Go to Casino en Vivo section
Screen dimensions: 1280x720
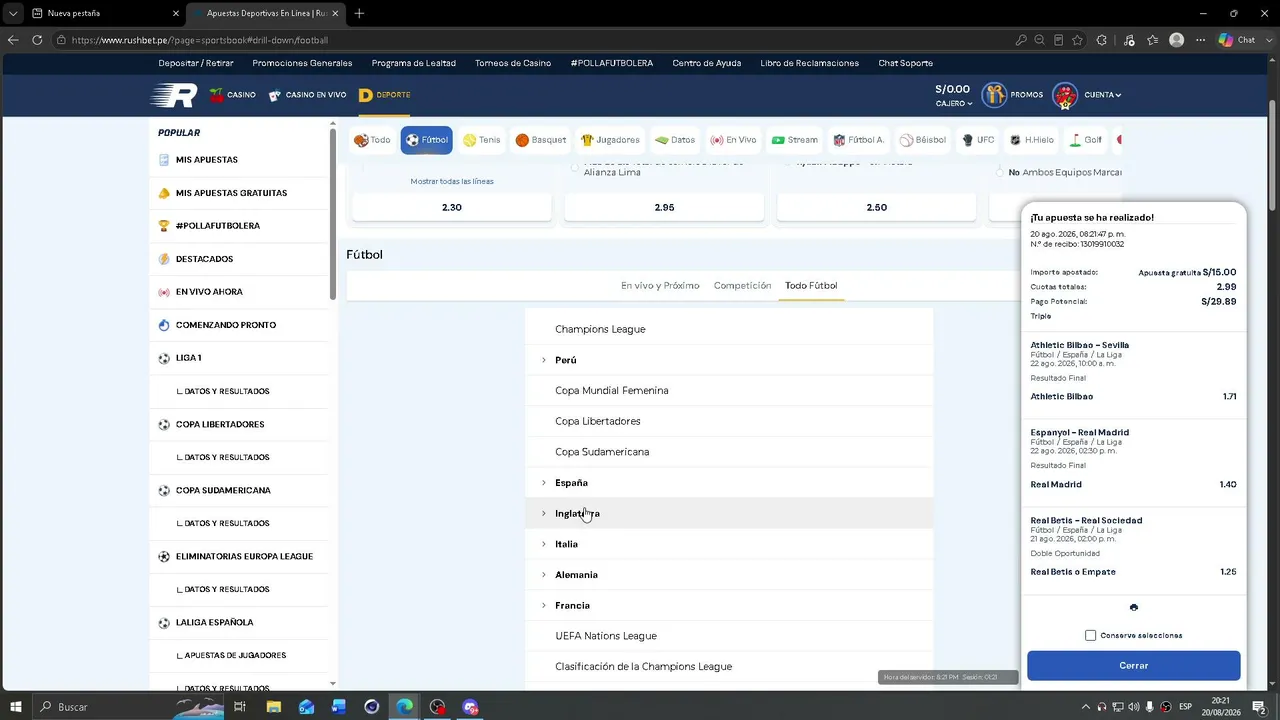point(307,95)
